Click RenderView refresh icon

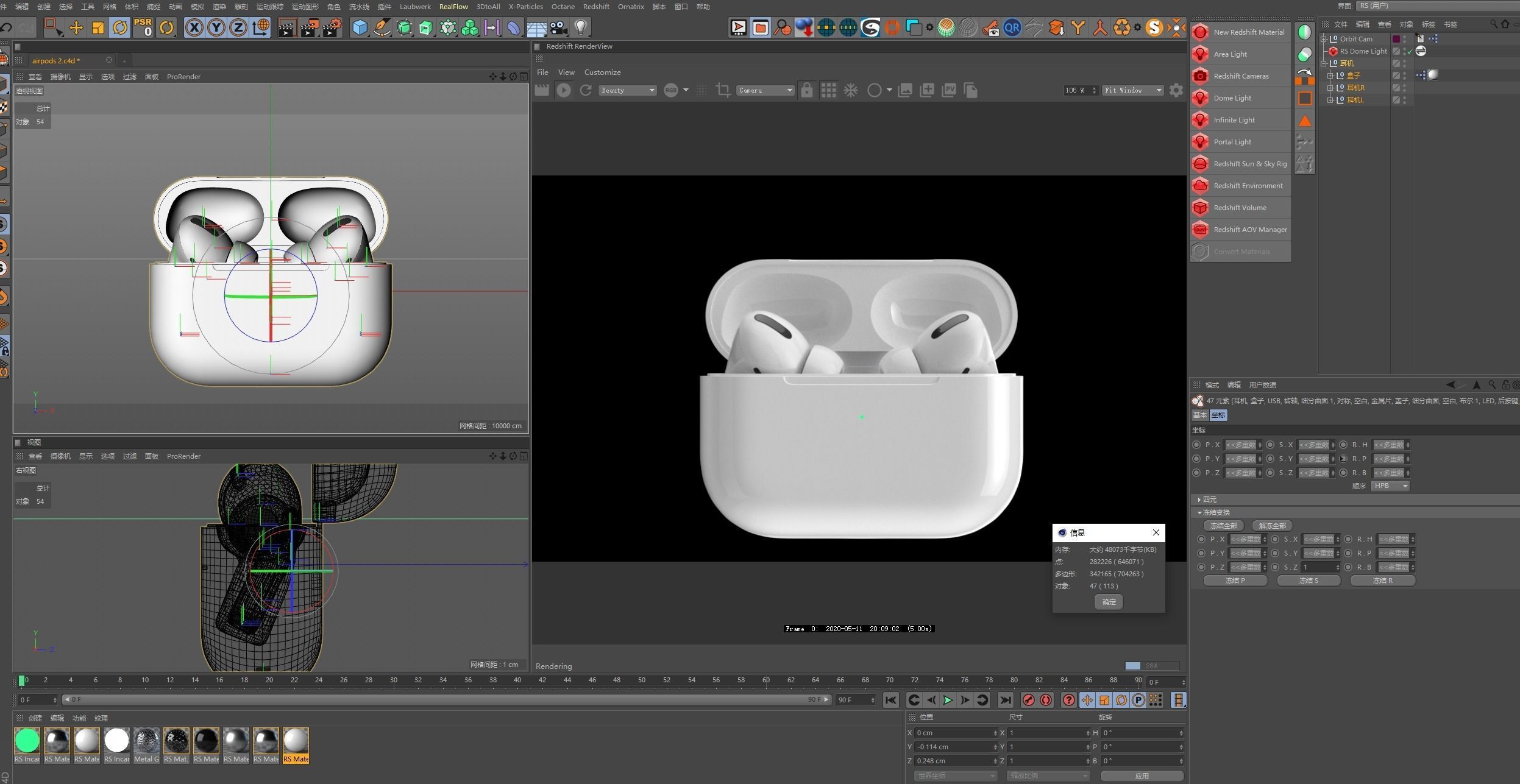click(586, 90)
